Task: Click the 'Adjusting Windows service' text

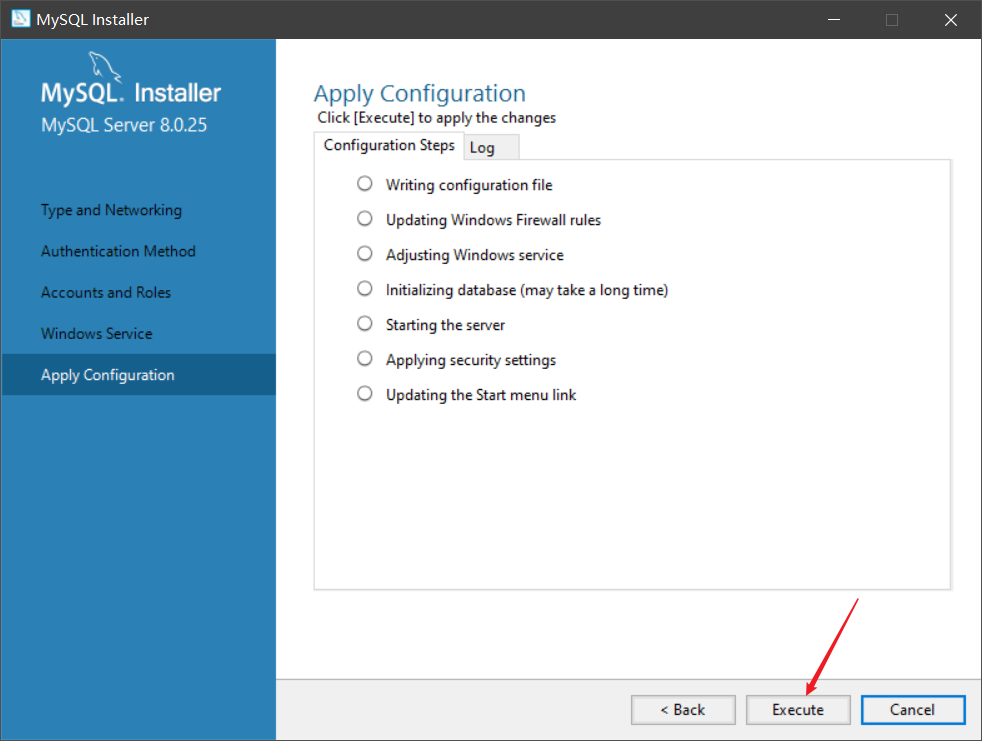Action: (x=475, y=256)
